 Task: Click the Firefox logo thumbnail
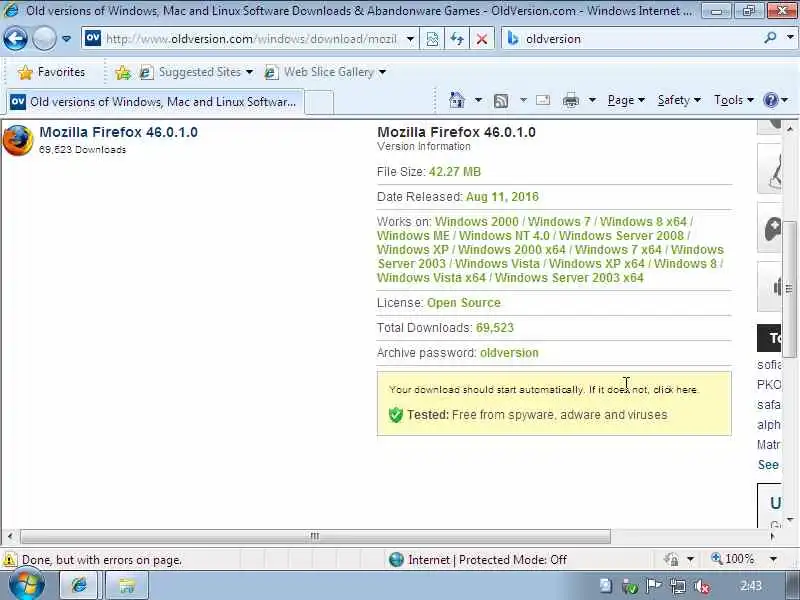pyautogui.click(x=18, y=140)
